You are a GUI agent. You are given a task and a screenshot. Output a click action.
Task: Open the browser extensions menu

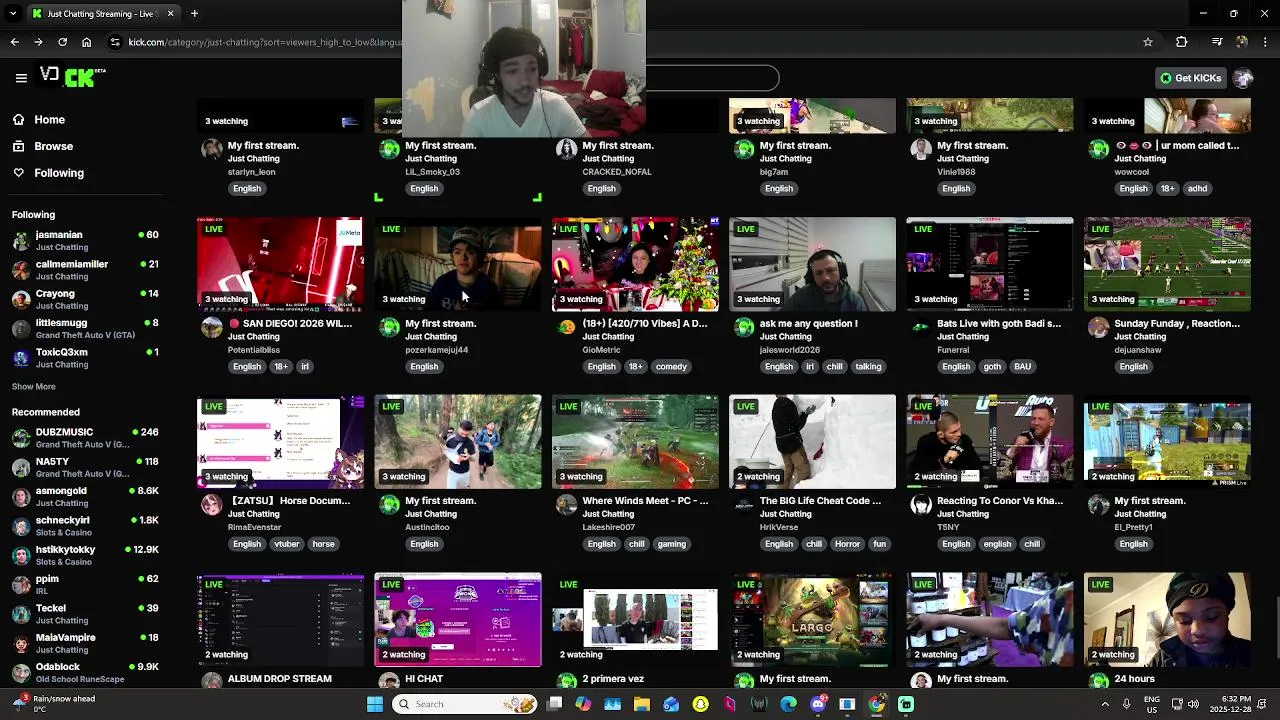(1182, 42)
